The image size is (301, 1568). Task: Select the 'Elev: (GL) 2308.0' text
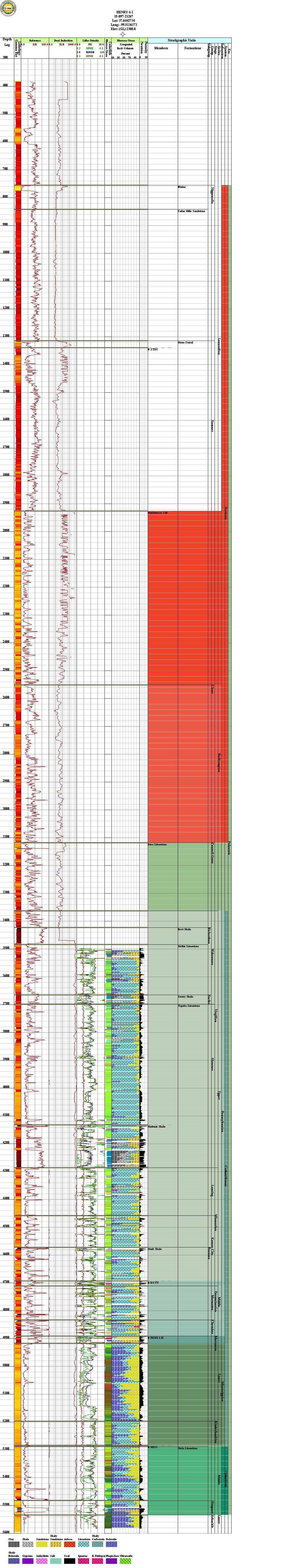pos(123,29)
